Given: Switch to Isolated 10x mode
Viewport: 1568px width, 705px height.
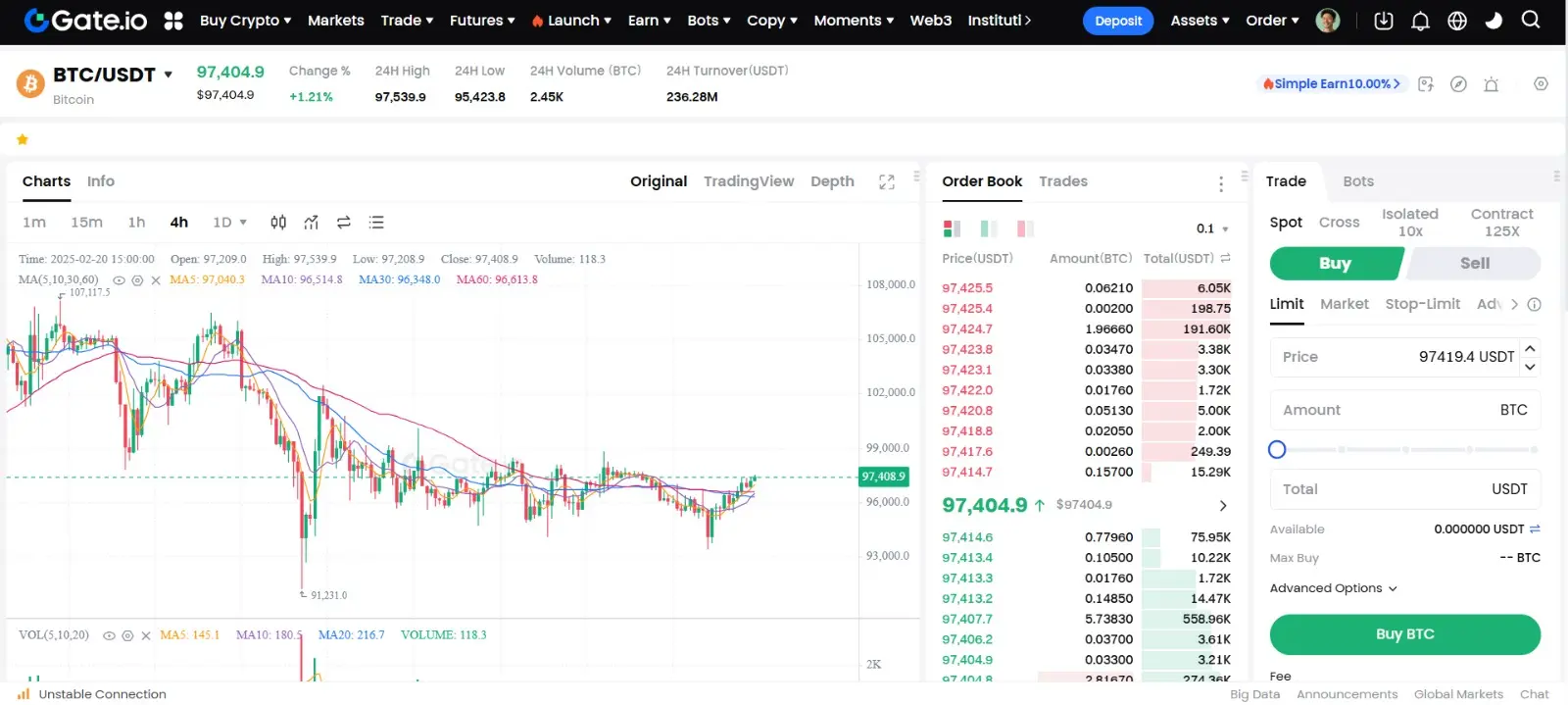Looking at the screenshot, I should point(1410,223).
